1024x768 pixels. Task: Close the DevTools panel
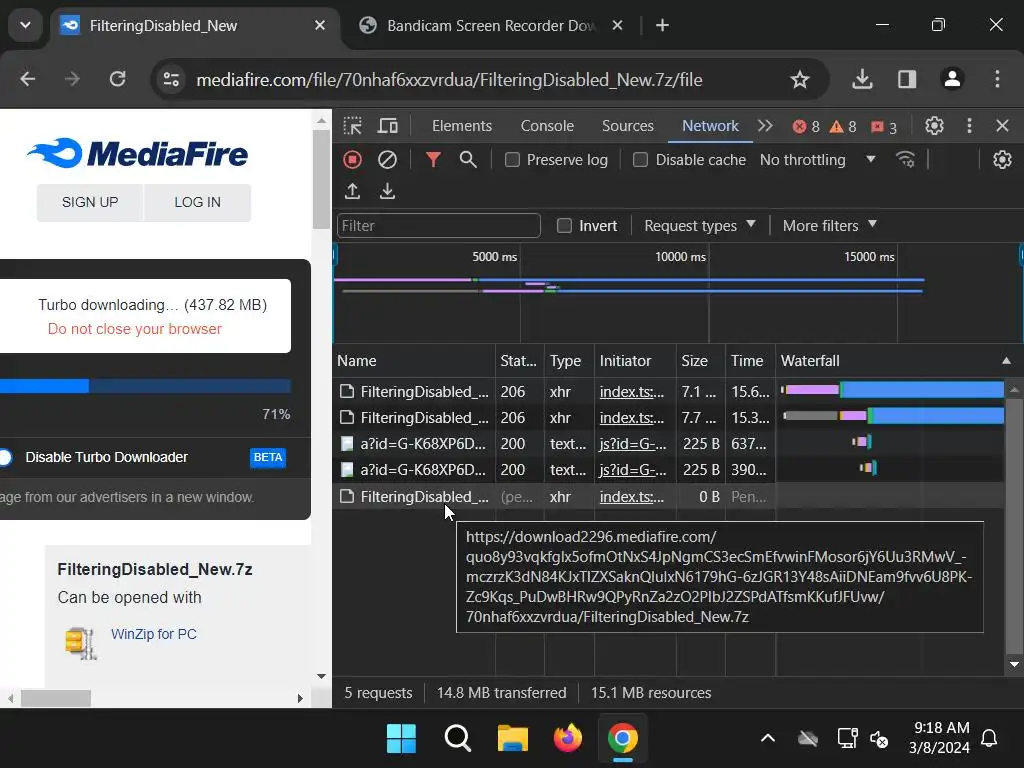click(x=1002, y=125)
